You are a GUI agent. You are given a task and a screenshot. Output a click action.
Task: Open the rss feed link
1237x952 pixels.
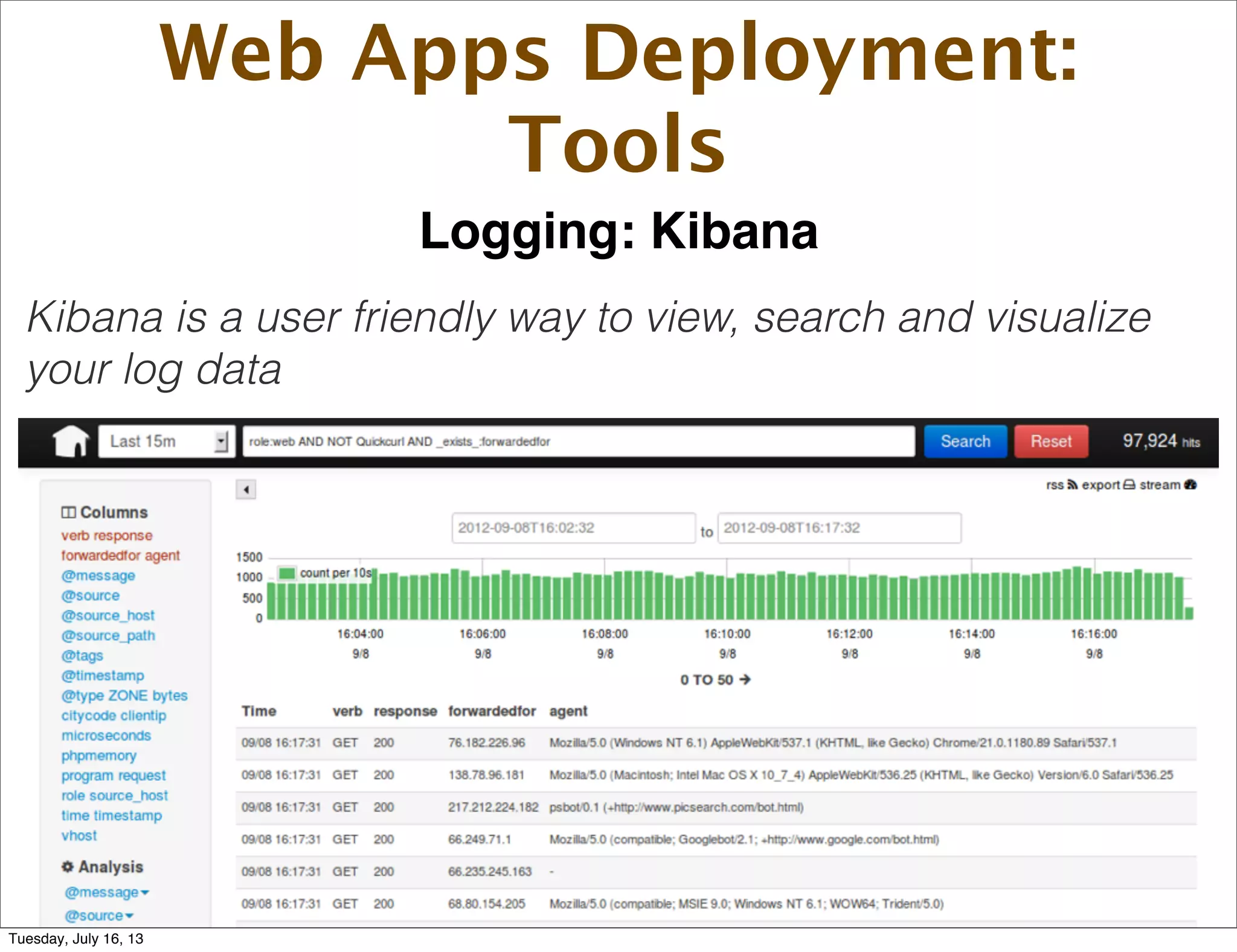1061,485
